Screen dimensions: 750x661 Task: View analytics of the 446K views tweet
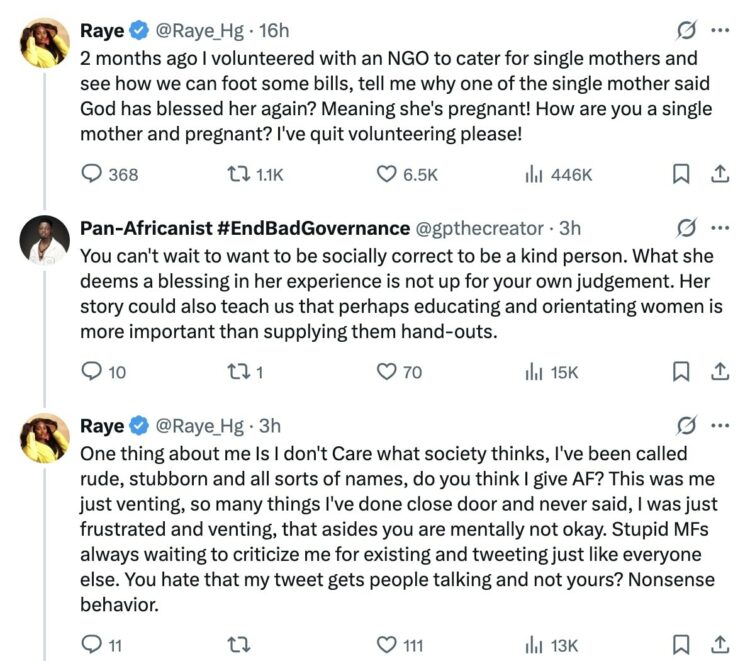click(x=535, y=174)
